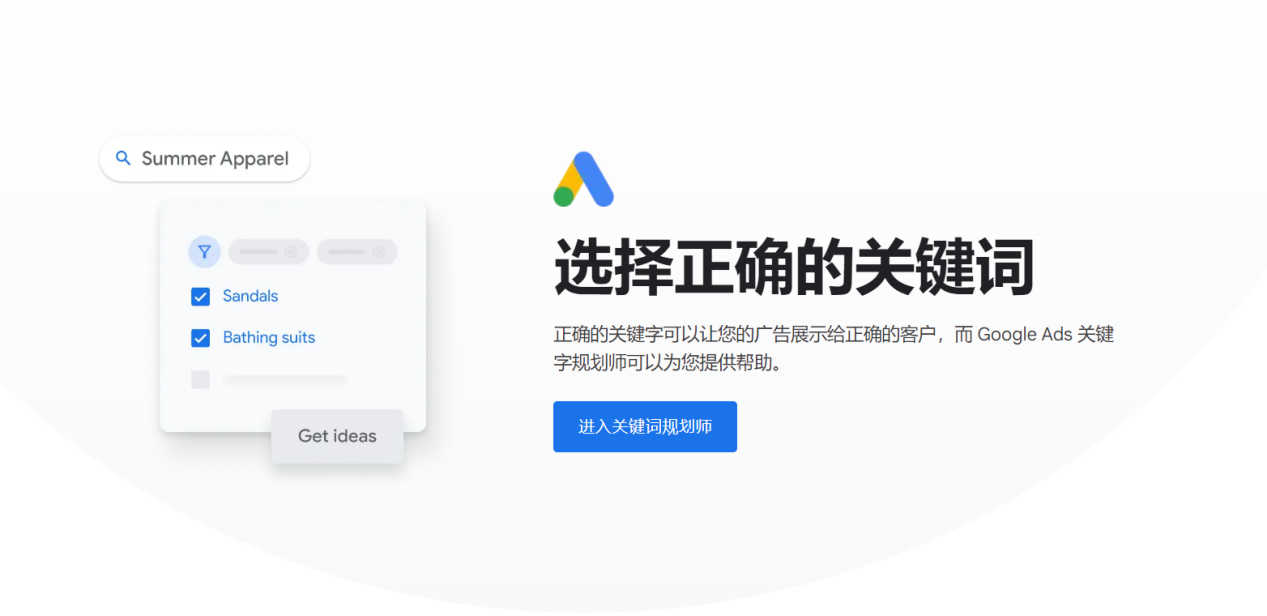Click the blue funnel filter icon
Image resolution: width=1267 pixels, height=616 pixels.
pos(204,252)
